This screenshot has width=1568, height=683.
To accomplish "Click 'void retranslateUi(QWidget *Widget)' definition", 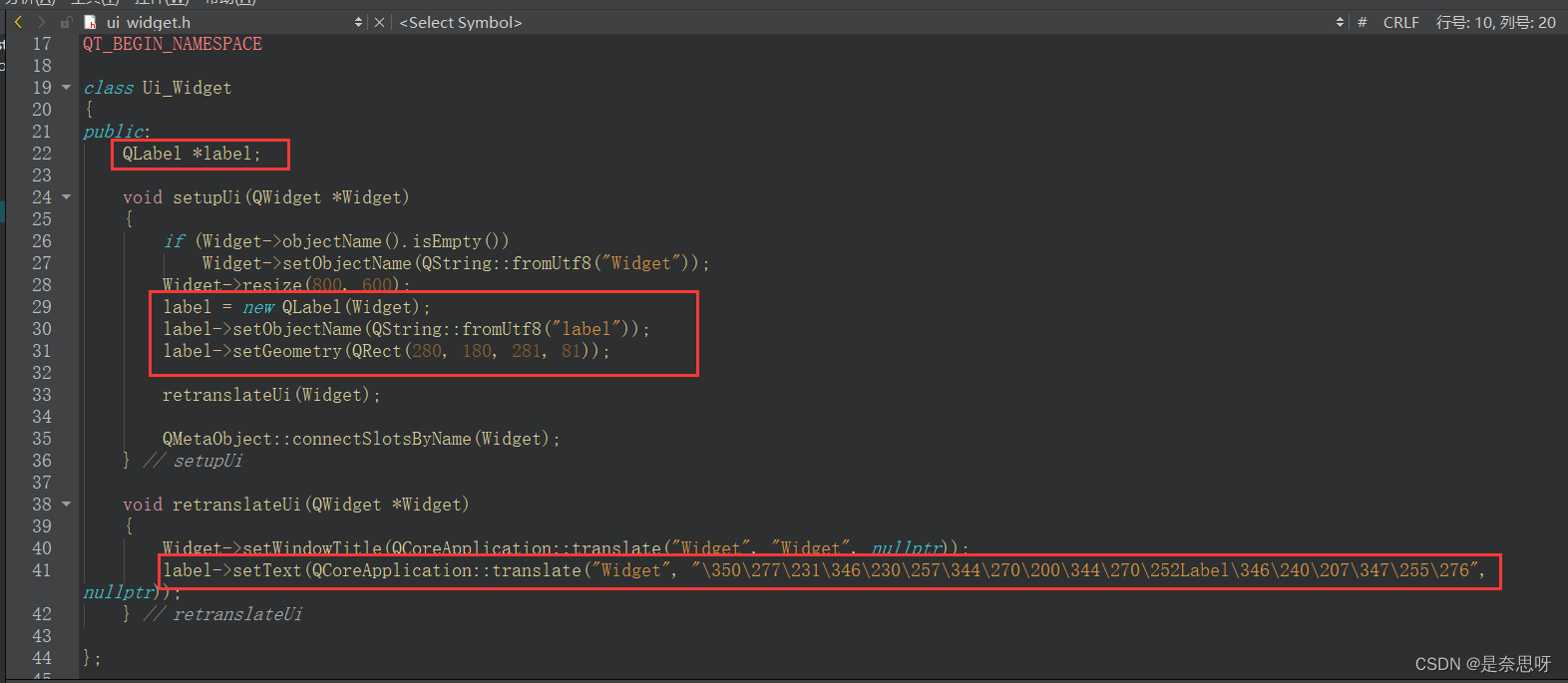I will click(296, 505).
